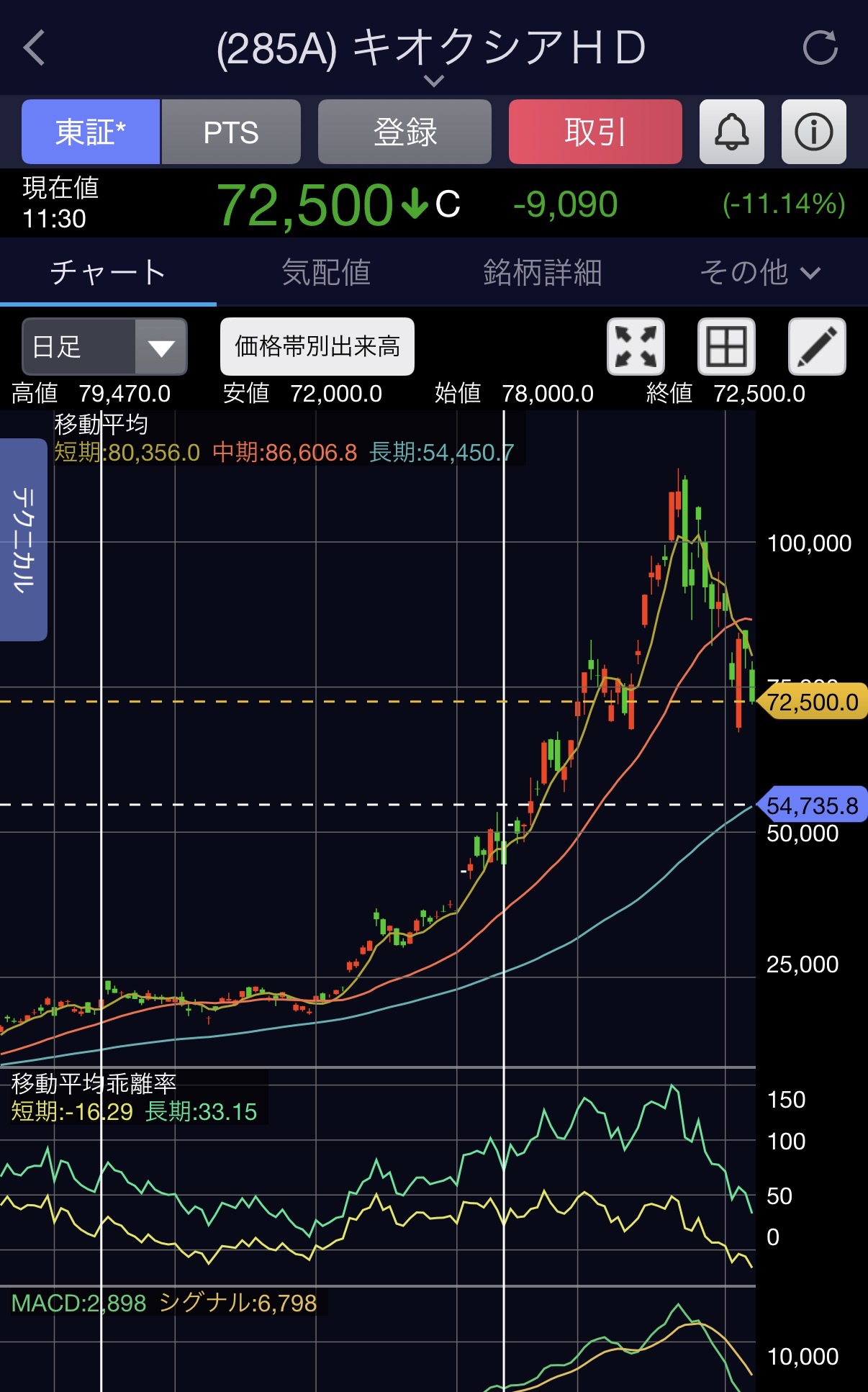Screen dimensions: 868x1392
Task: Expand chart to full screen
Action: pos(636,346)
